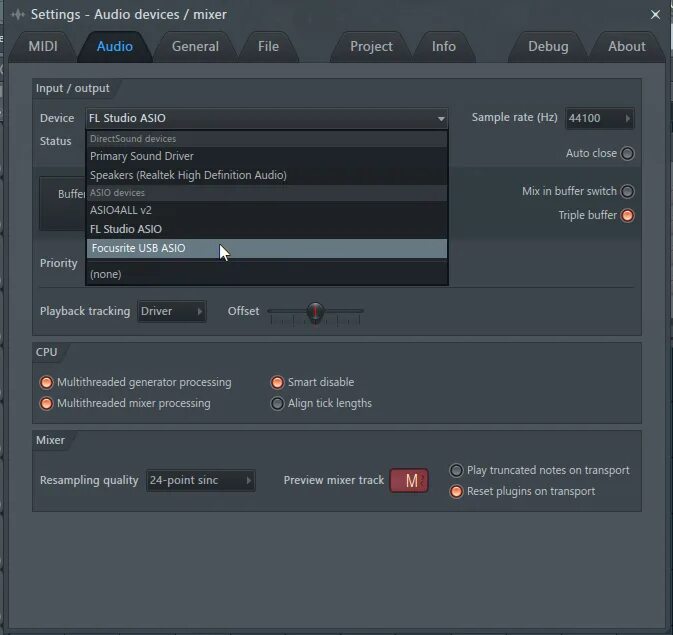Go to the Project tab
The width and height of the screenshot is (673, 635).
371,46
